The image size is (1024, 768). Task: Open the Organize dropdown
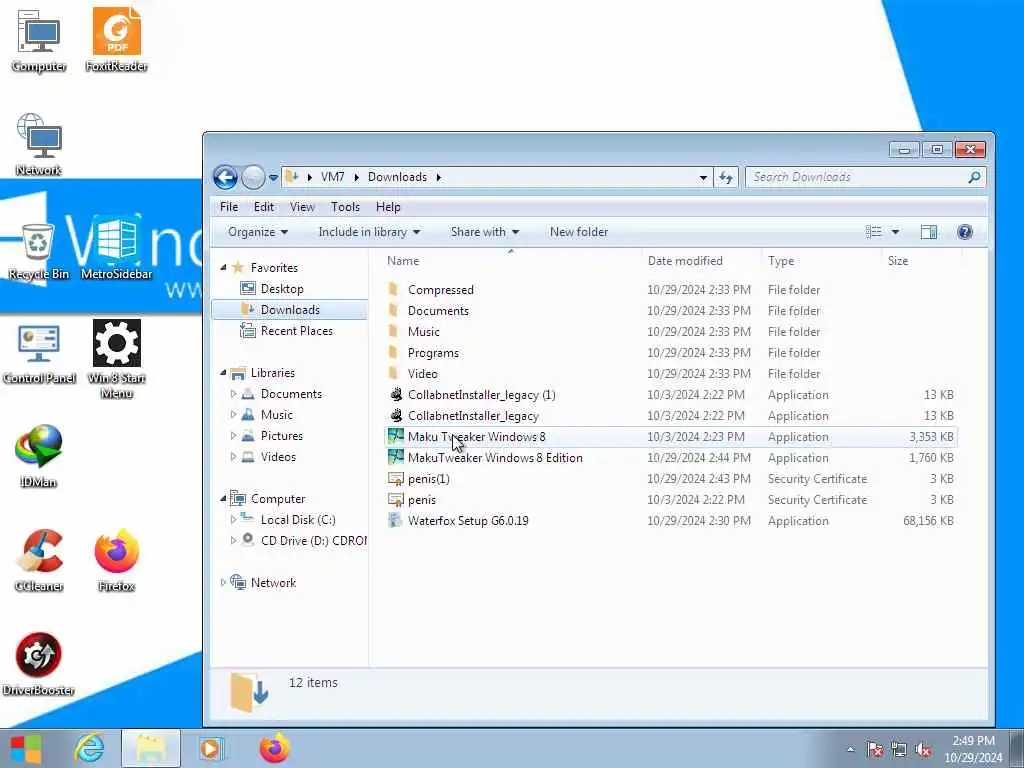point(258,232)
